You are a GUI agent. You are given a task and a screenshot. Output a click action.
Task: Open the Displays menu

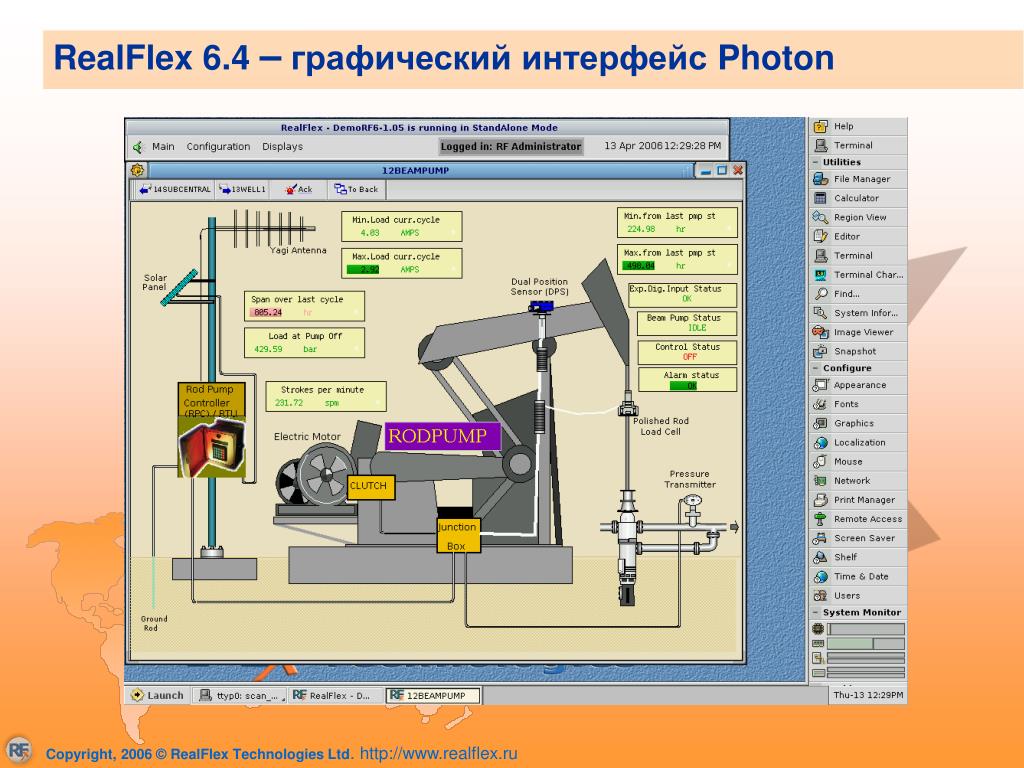(282, 147)
